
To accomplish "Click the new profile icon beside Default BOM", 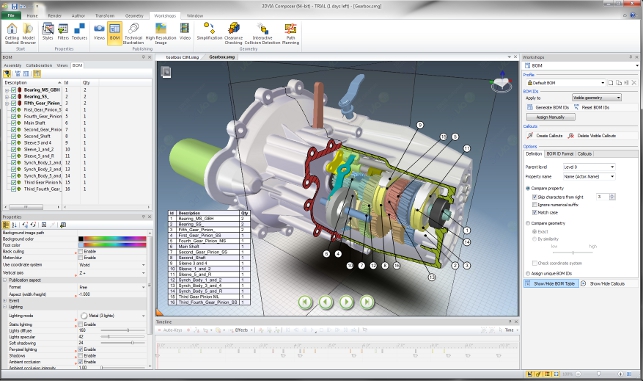I will pyautogui.click(x=611, y=82).
